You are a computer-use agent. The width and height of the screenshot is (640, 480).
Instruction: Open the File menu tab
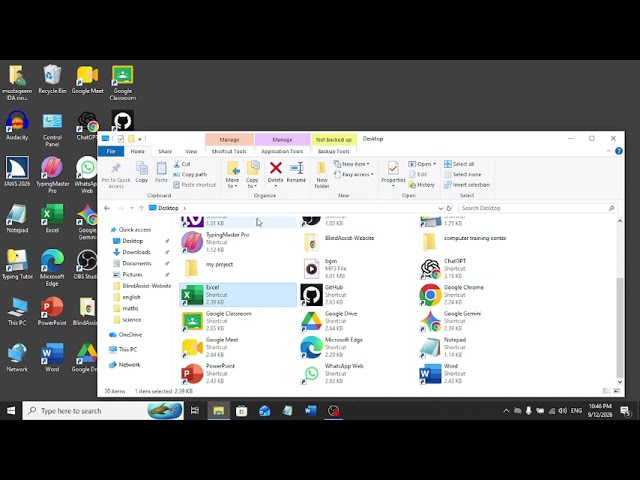(111, 151)
